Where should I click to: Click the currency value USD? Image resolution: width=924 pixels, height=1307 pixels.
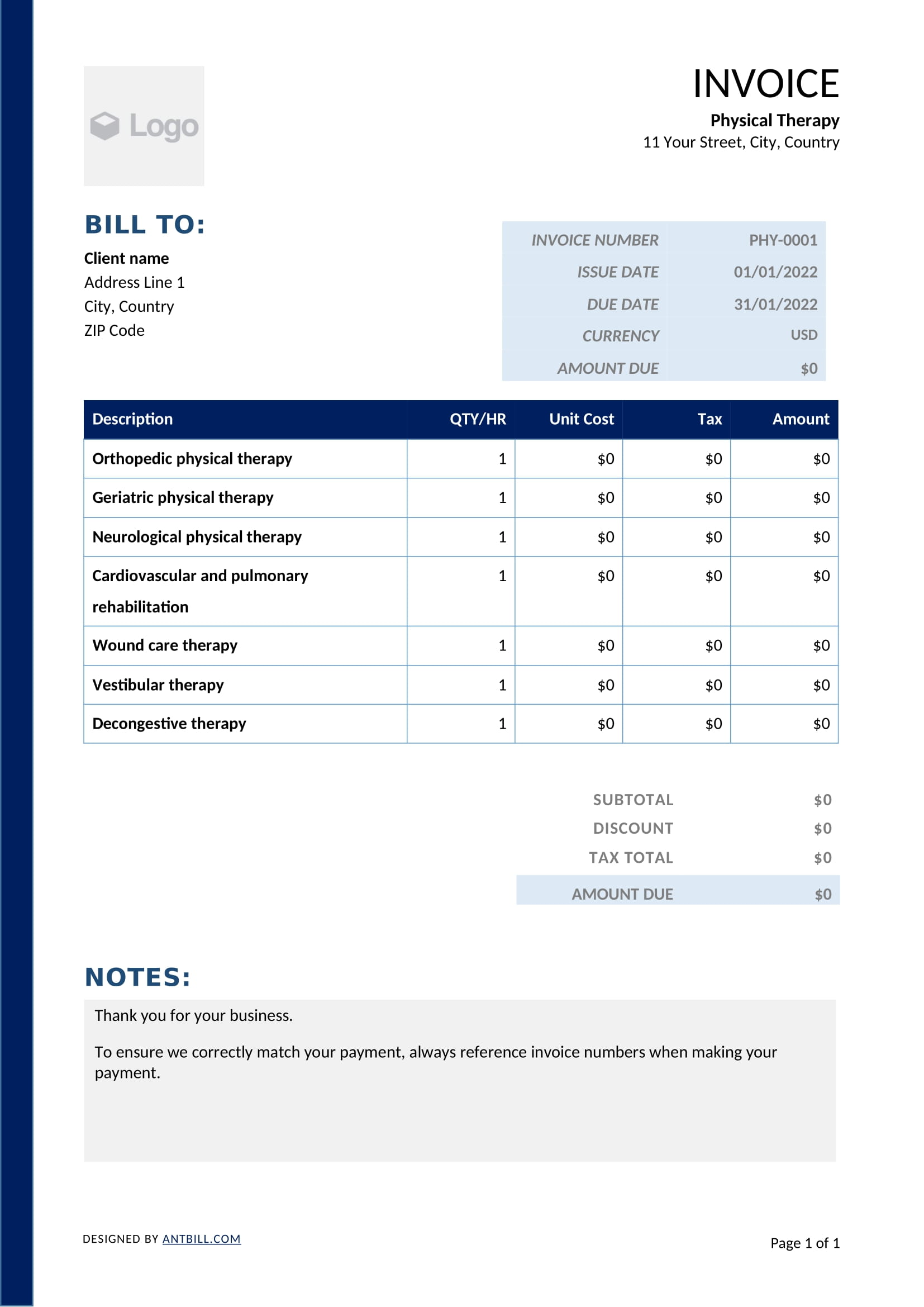(x=803, y=335)
